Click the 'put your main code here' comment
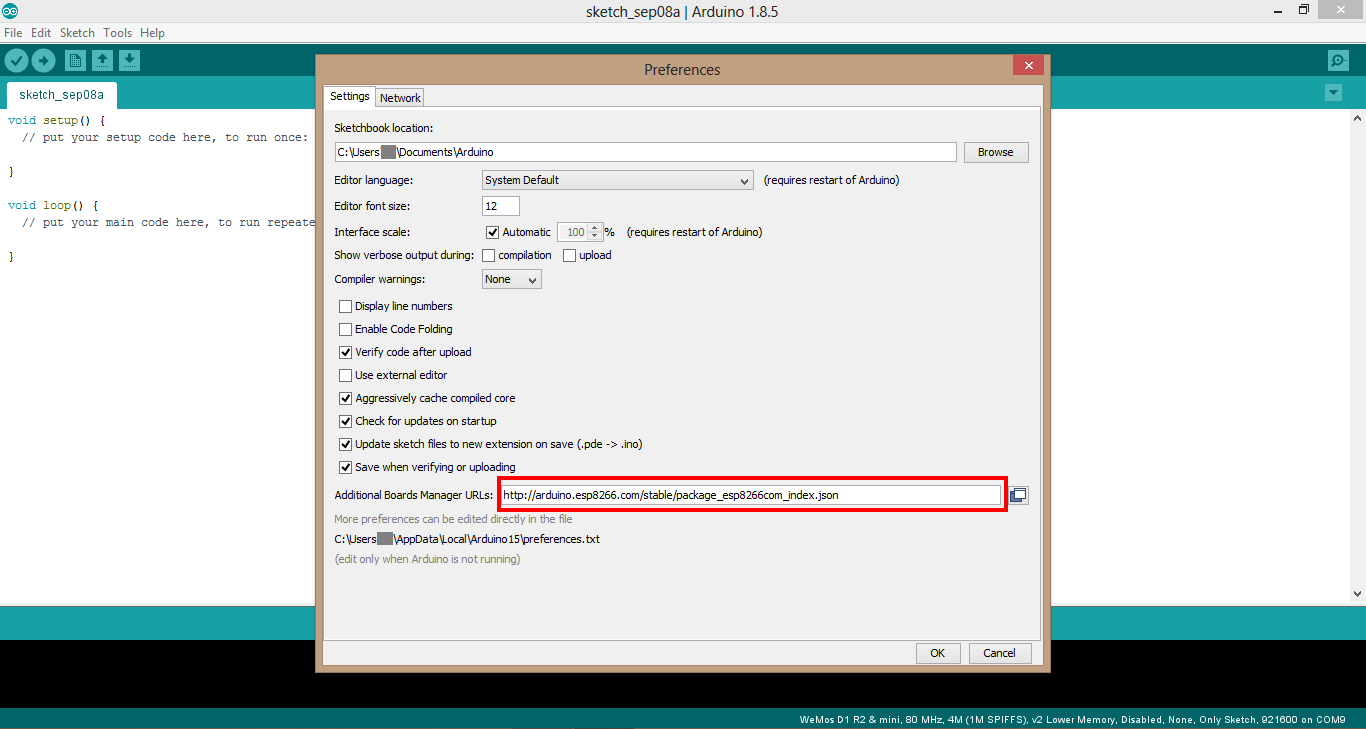The height and width of the screenshot is (729, 1366). click(x=168, y=222)
